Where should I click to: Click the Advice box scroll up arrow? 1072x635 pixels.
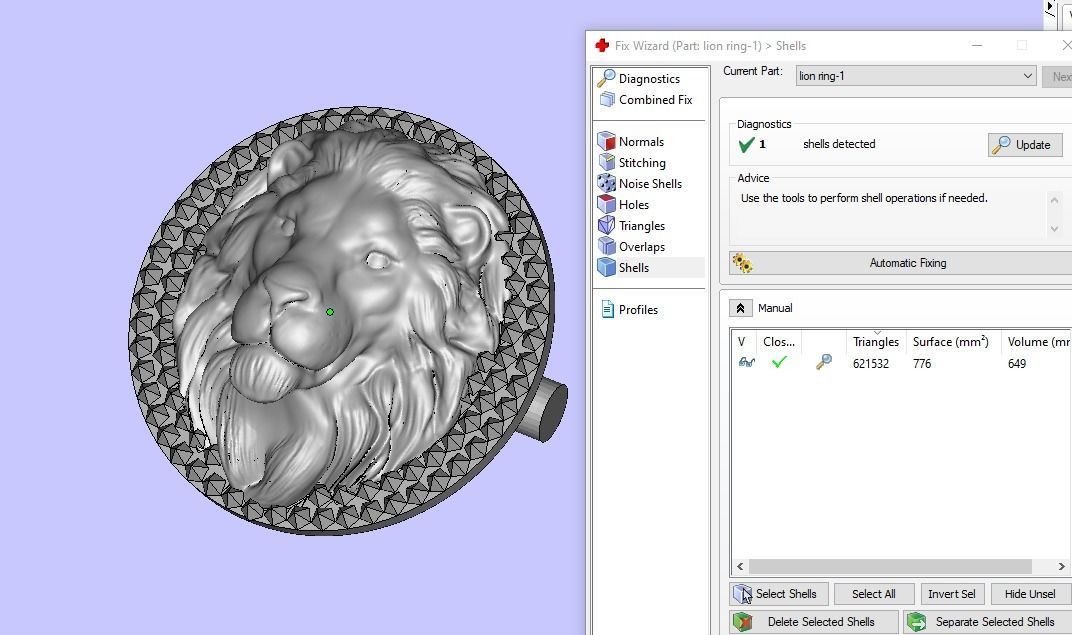coord(1054,200)
